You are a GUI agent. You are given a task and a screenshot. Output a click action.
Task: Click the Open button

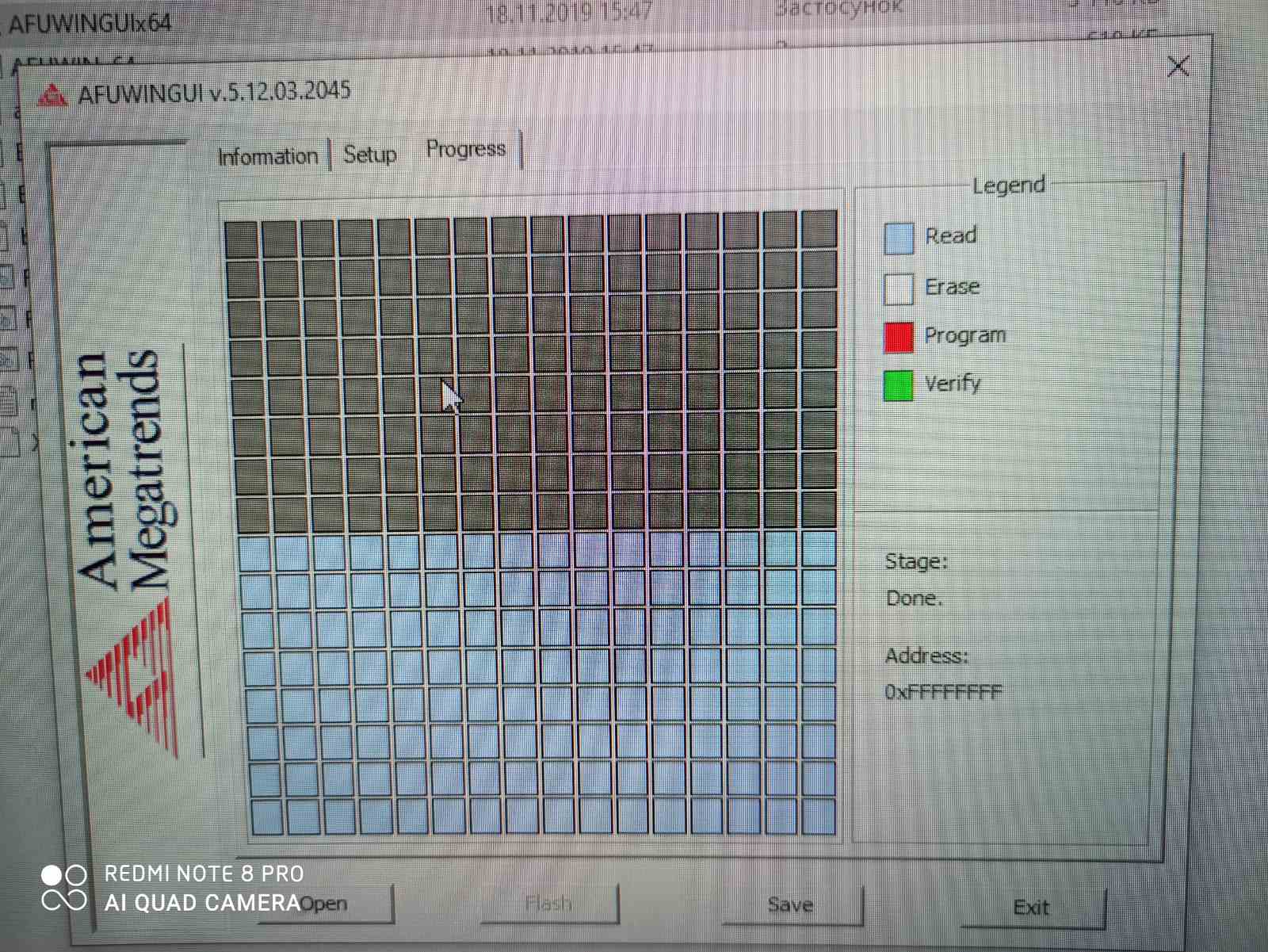(x=326, y=904)
